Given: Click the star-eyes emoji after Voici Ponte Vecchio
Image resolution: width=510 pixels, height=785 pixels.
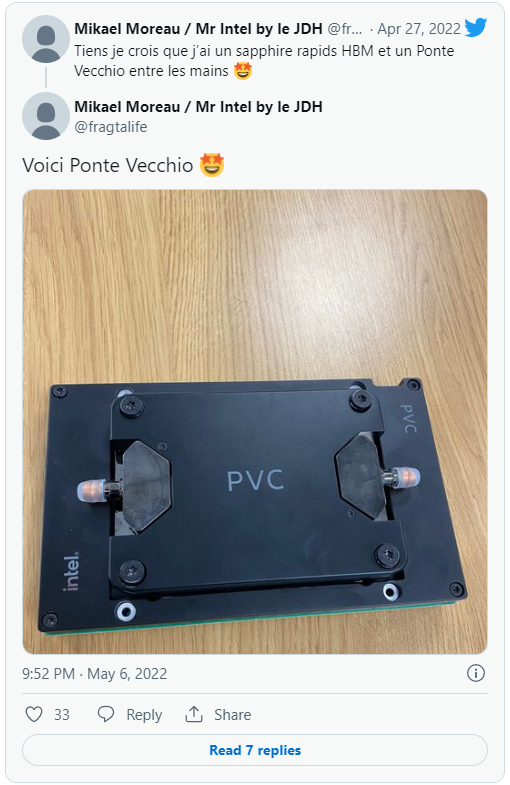Looking at the screenshot, I should (x=212, y=165).
